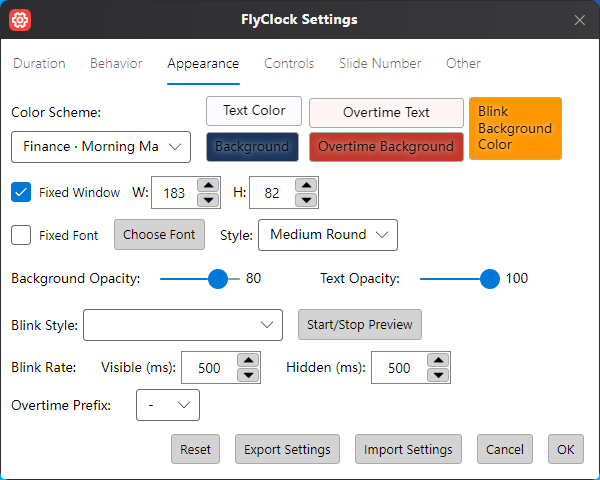Screen dimensions: 600x480
Task: Open the Color Scheme dropdown
Action: tap(101, 147)
